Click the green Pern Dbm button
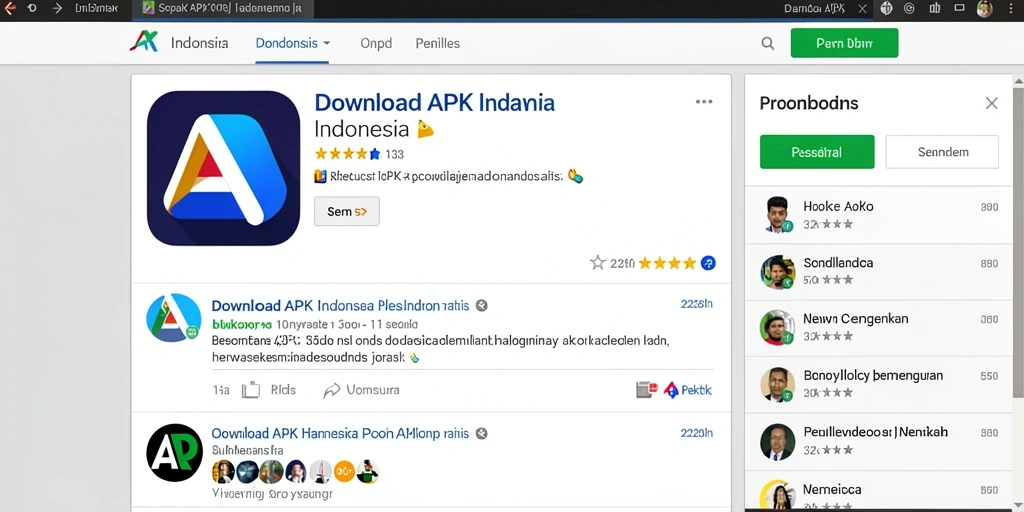This screenshot has height=512, width=1024. (x=844, y=43)
